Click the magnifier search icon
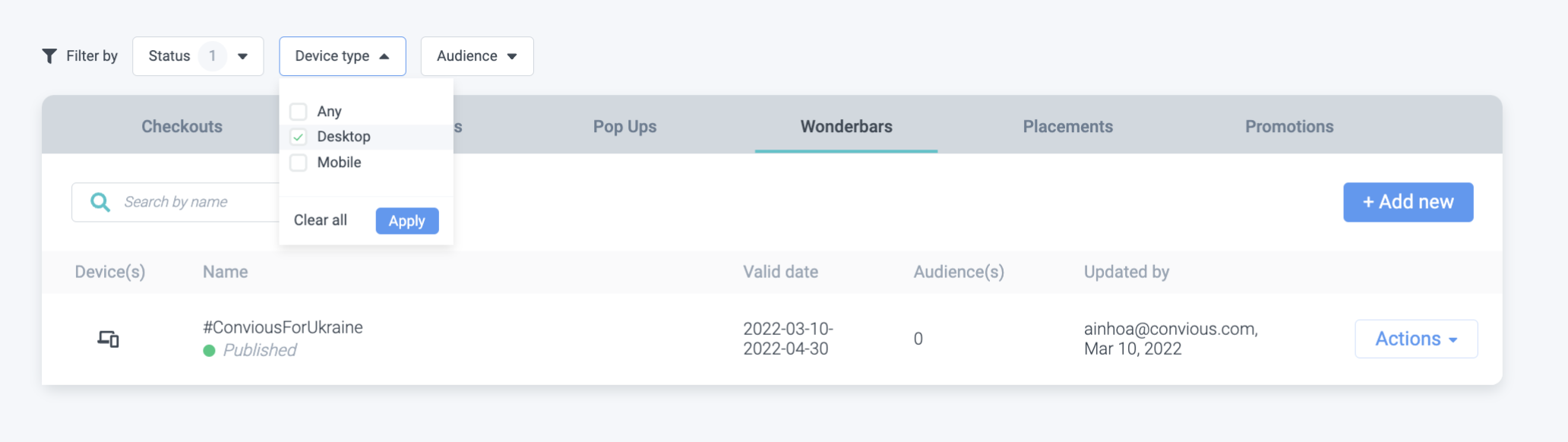This screenshot has height=442, width=1568. click(100, 202)
